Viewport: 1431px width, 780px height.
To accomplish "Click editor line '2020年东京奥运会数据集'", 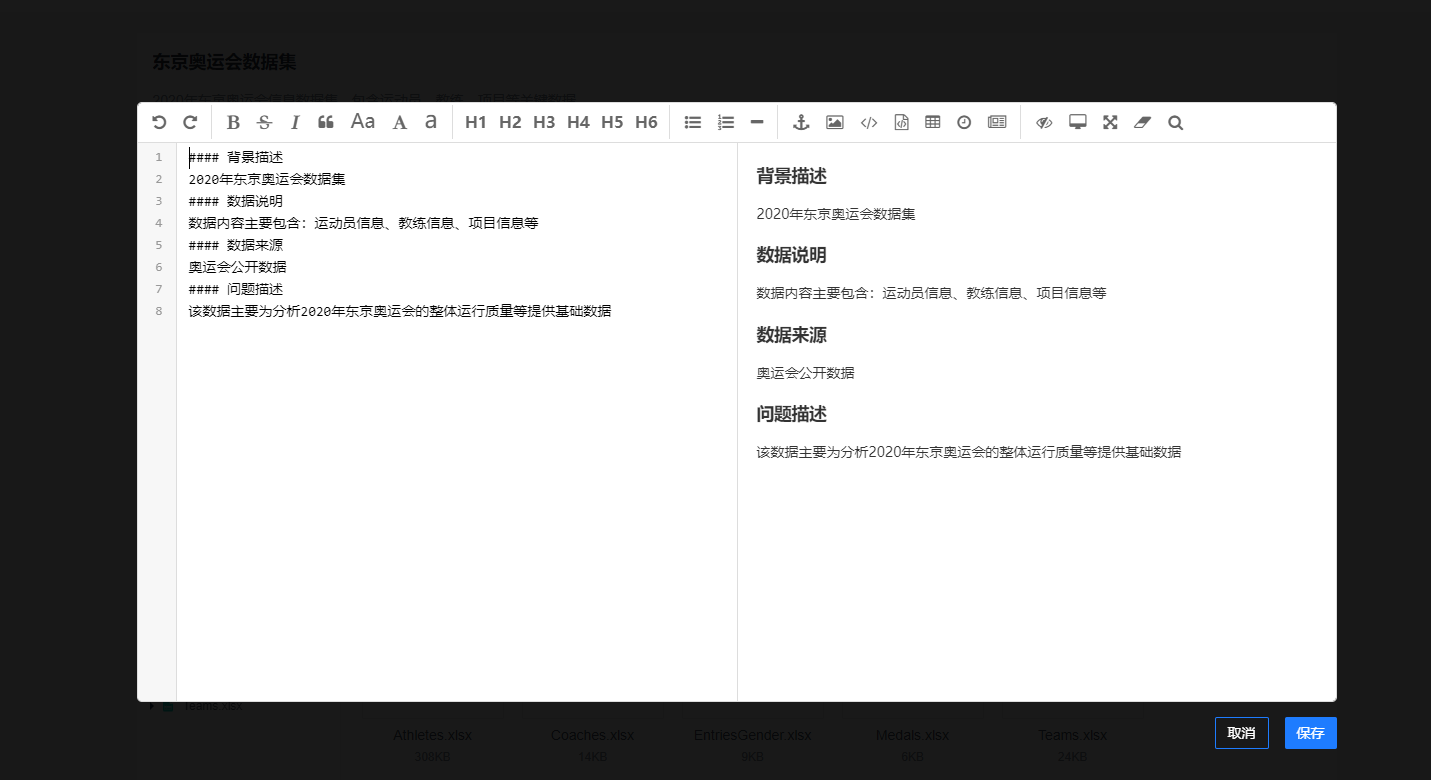I will (267, 179).
